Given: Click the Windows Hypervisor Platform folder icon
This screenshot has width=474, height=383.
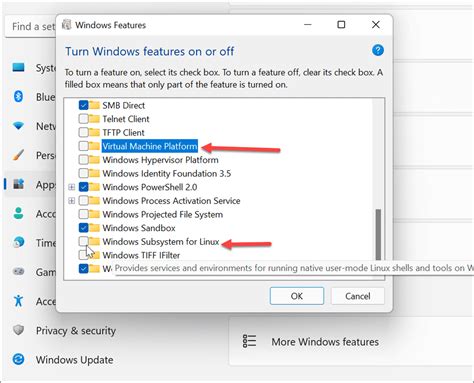Looking at the screenshot, I should coord(94,160).
